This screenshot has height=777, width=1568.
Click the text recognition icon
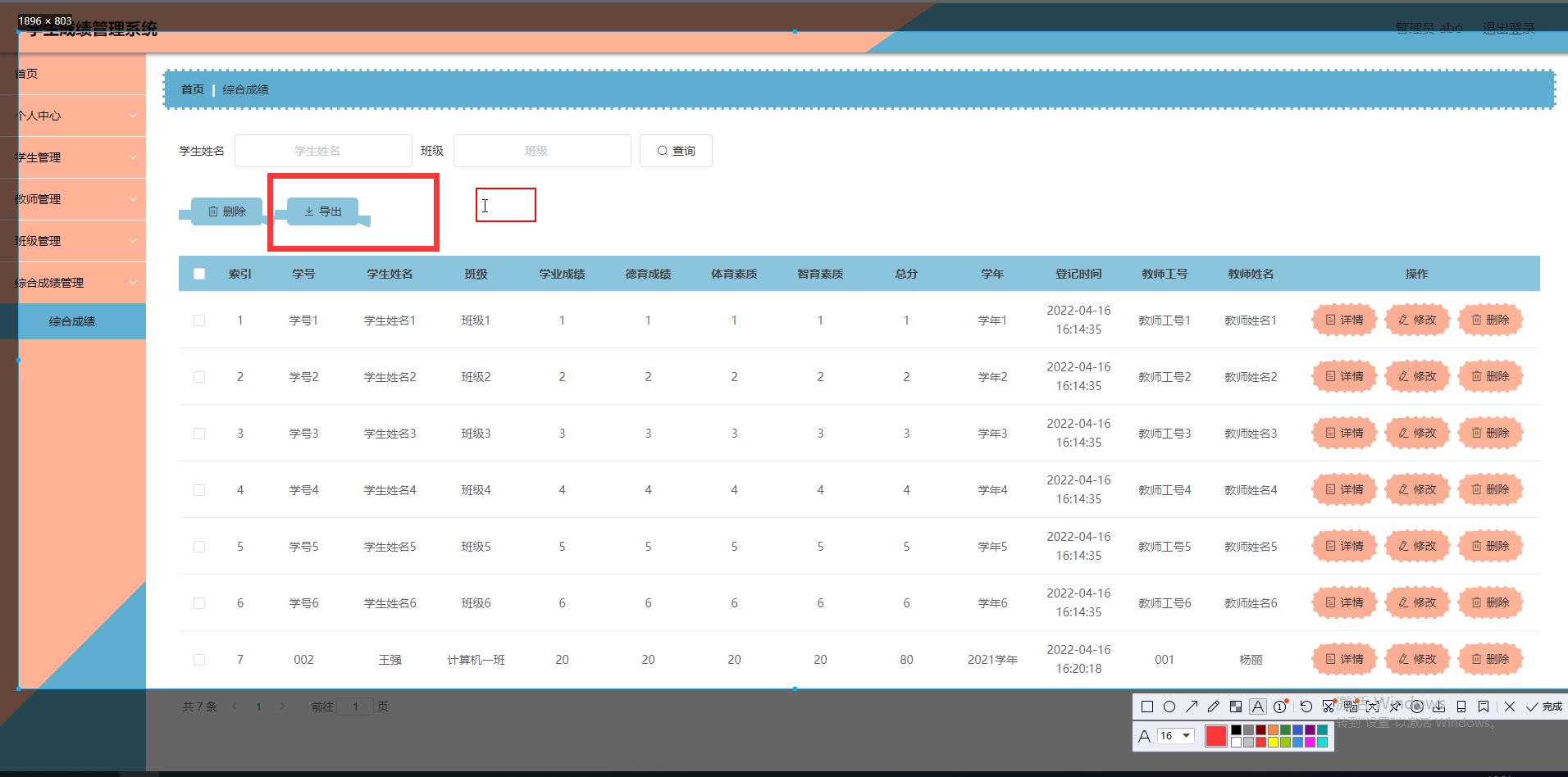[x=1373, y=707]
